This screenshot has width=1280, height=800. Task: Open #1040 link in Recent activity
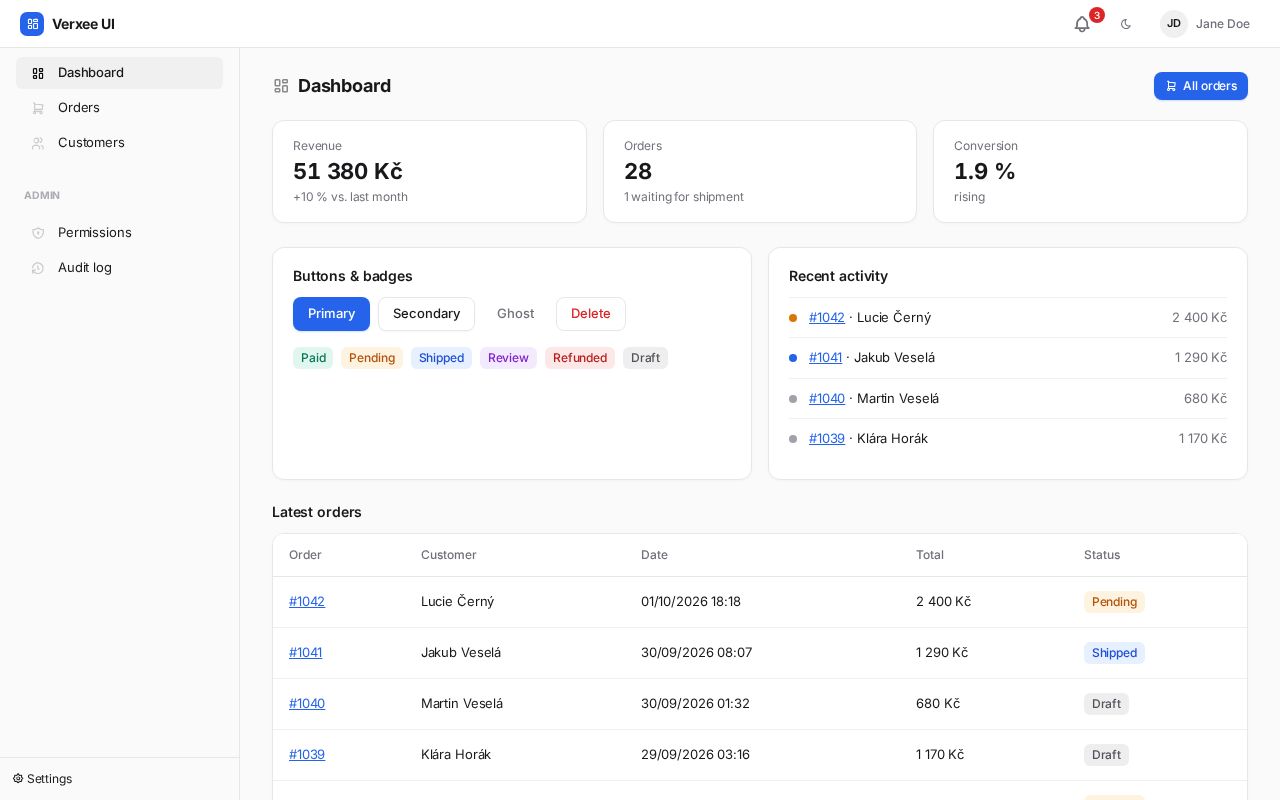(827, 399)
